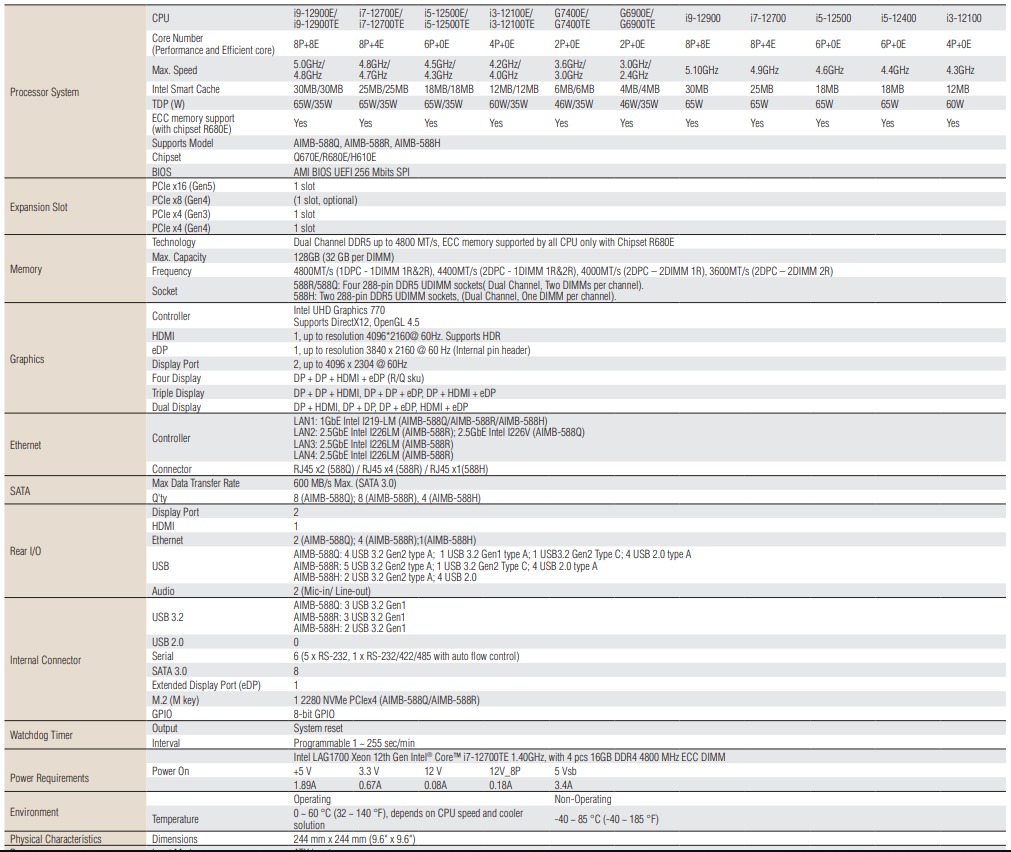Image resolution: width=1011 pixels, height=852 pixels.
Task: Click the 'SATA' section label
Action: [x=20, y=491]
